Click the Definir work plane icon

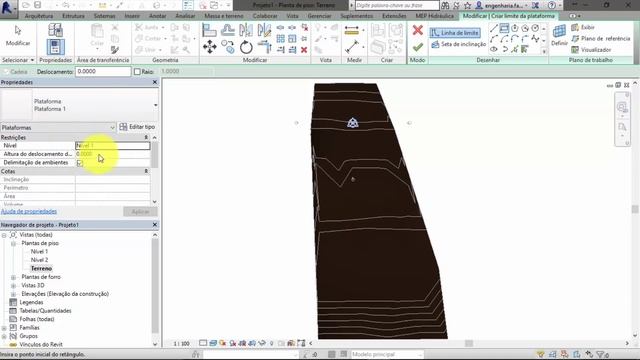point(559,35)
